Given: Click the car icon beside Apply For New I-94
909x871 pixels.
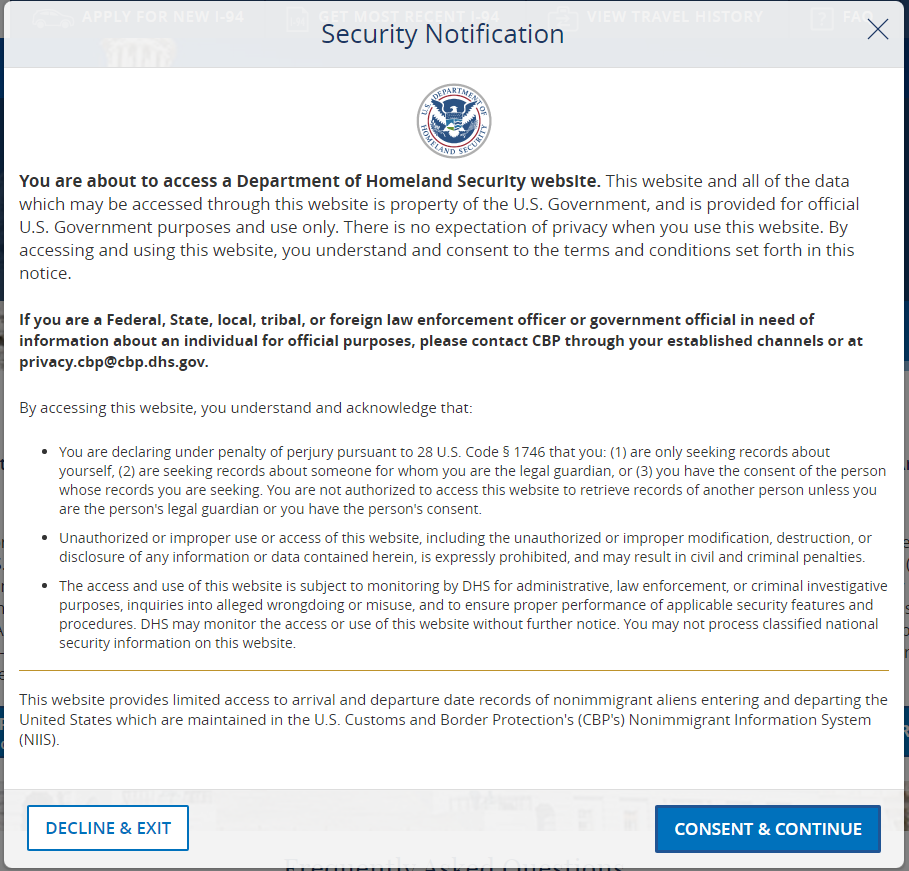Looking at the screenshot, I should click(x=52, y=17).
